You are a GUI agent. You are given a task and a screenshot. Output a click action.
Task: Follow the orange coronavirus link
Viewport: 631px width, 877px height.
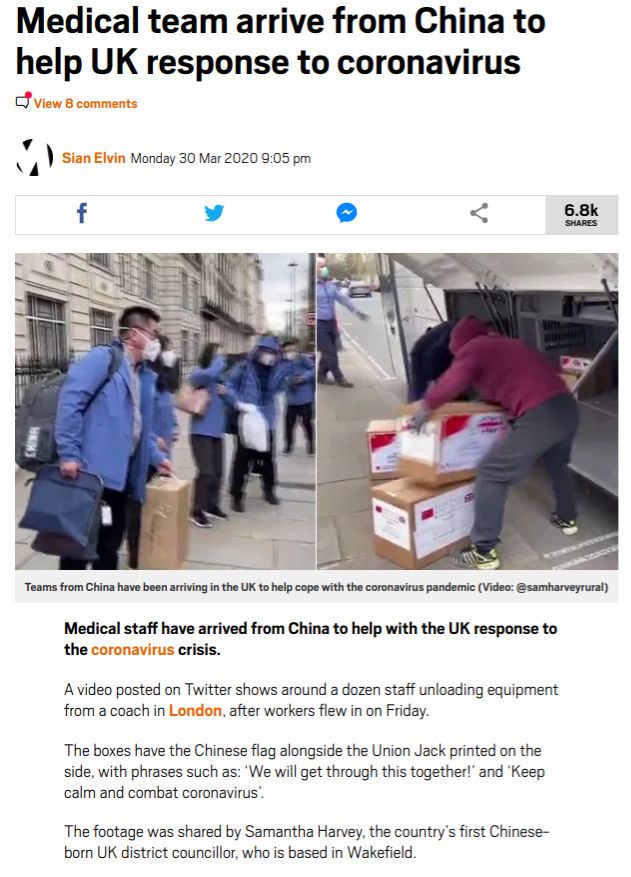pyautogui.click(x=133, y=650)
